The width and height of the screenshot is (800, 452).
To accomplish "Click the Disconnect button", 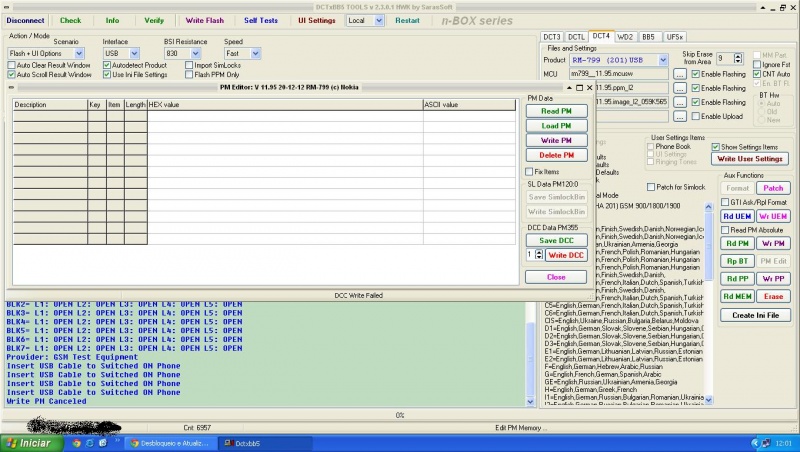I will (x=26, y=20).
